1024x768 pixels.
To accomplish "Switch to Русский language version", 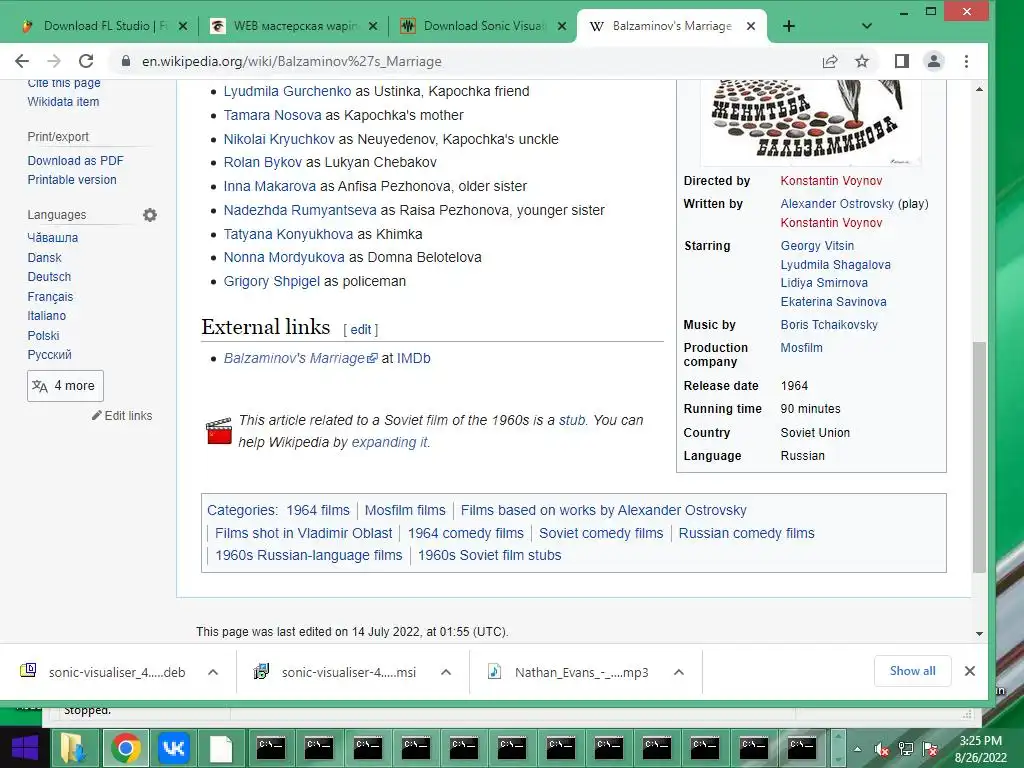I will [50, 355].
